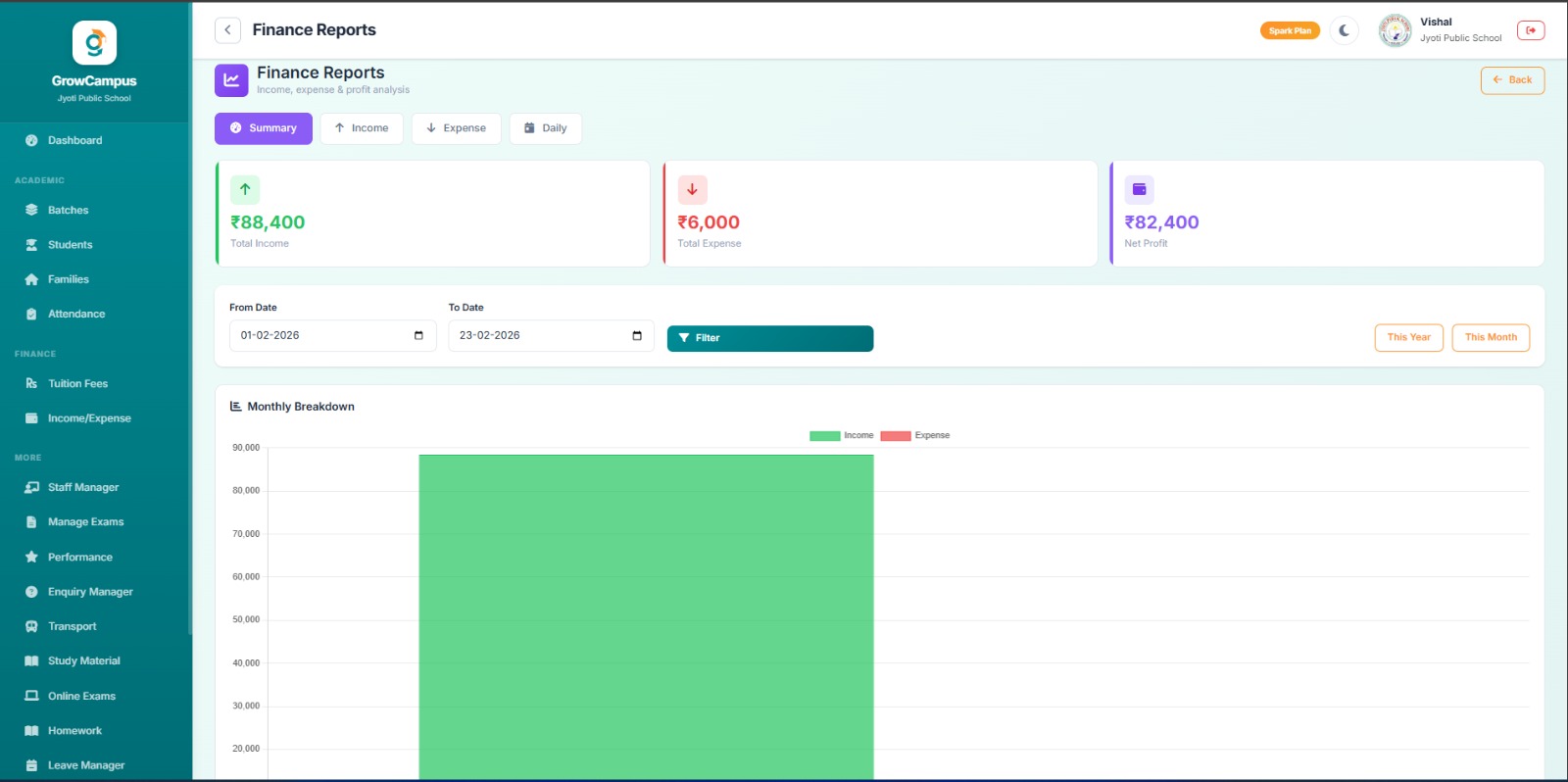Click the red logout icon
The height and width of the screenshot is (782, 1568).
pos(1530,30)
